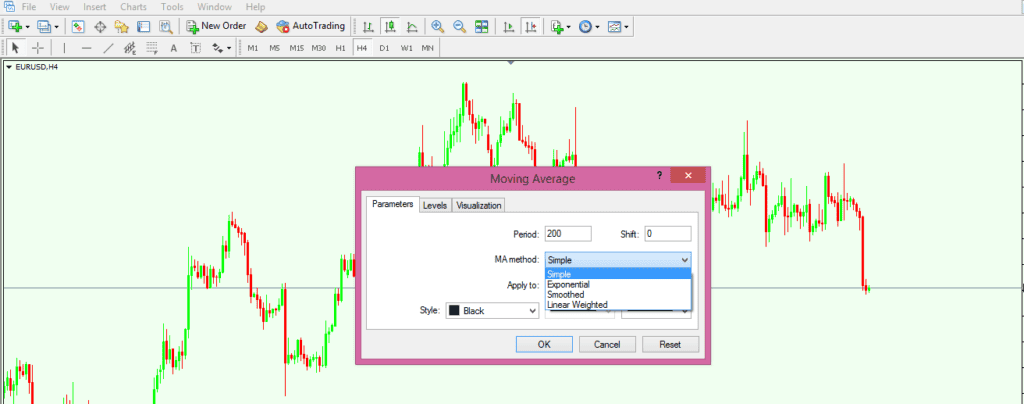Click the Zoom Out magnifier
Screen dimensions: 1024x404
(460, 27)
